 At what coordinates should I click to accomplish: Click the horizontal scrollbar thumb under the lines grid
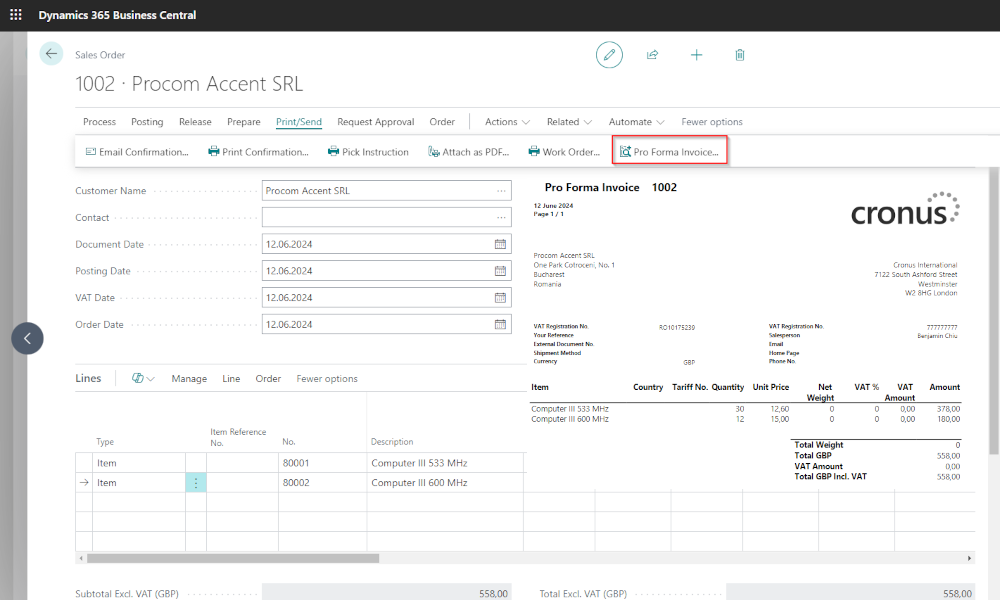233,559
